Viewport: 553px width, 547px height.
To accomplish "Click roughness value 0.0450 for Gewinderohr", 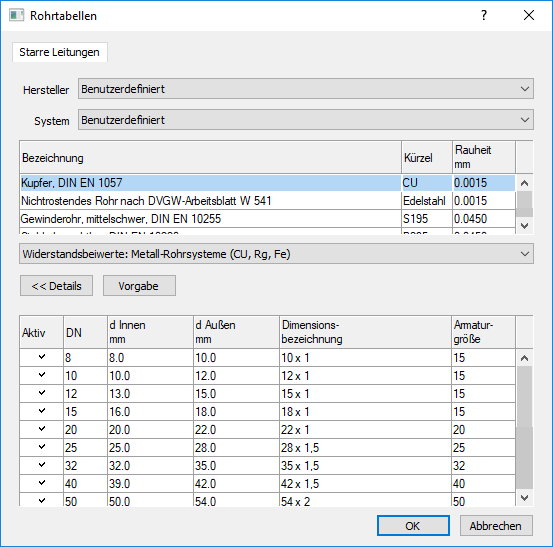I will coord(484,219).
